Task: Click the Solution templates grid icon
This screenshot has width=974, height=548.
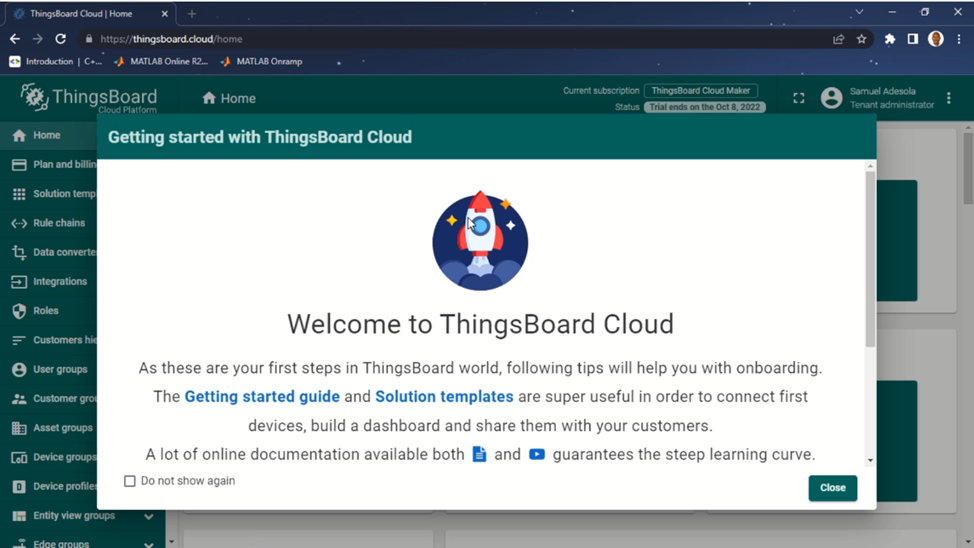Action: (19, 194)
